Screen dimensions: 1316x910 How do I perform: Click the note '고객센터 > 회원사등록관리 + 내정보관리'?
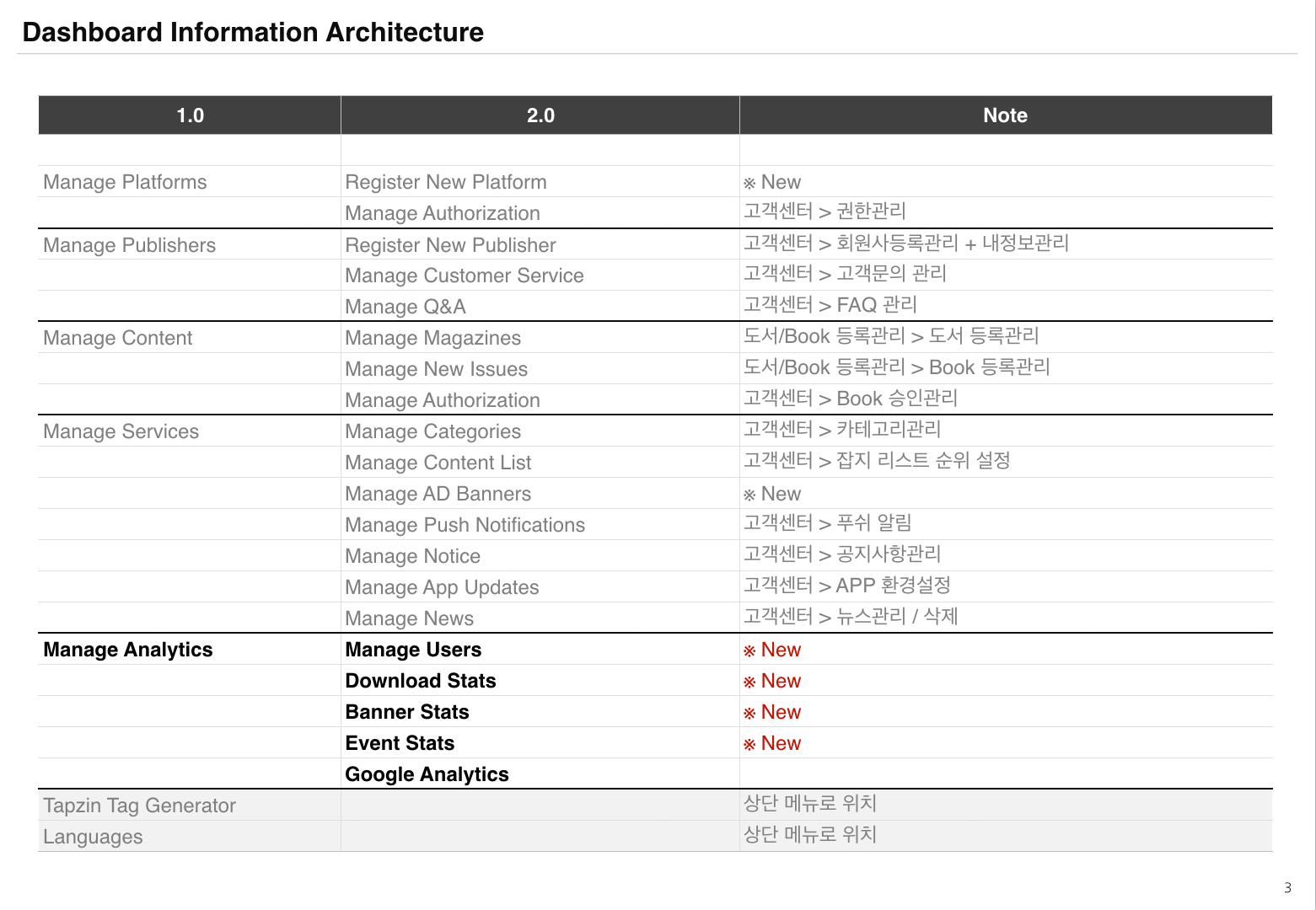(x=906, y=243)
